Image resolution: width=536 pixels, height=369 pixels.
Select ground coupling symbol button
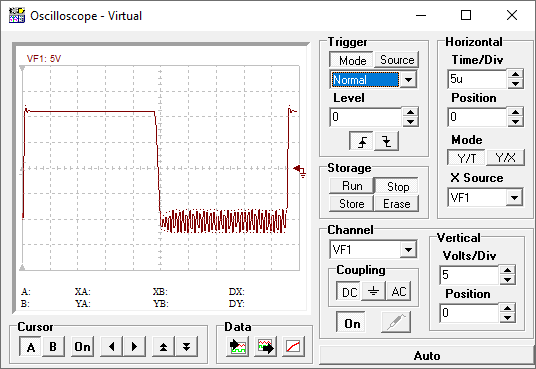373,291
